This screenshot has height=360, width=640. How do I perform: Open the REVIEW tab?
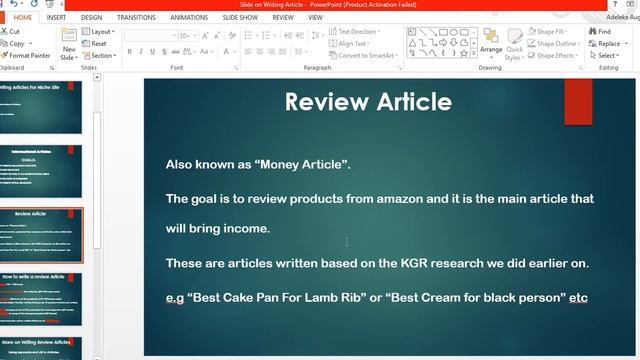[283, 18]
